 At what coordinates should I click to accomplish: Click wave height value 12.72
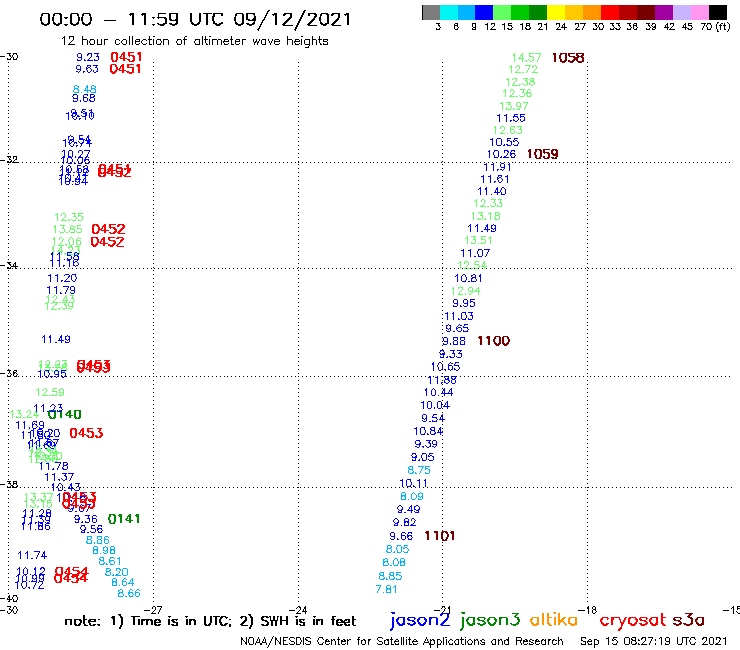(x=523, y=69)
